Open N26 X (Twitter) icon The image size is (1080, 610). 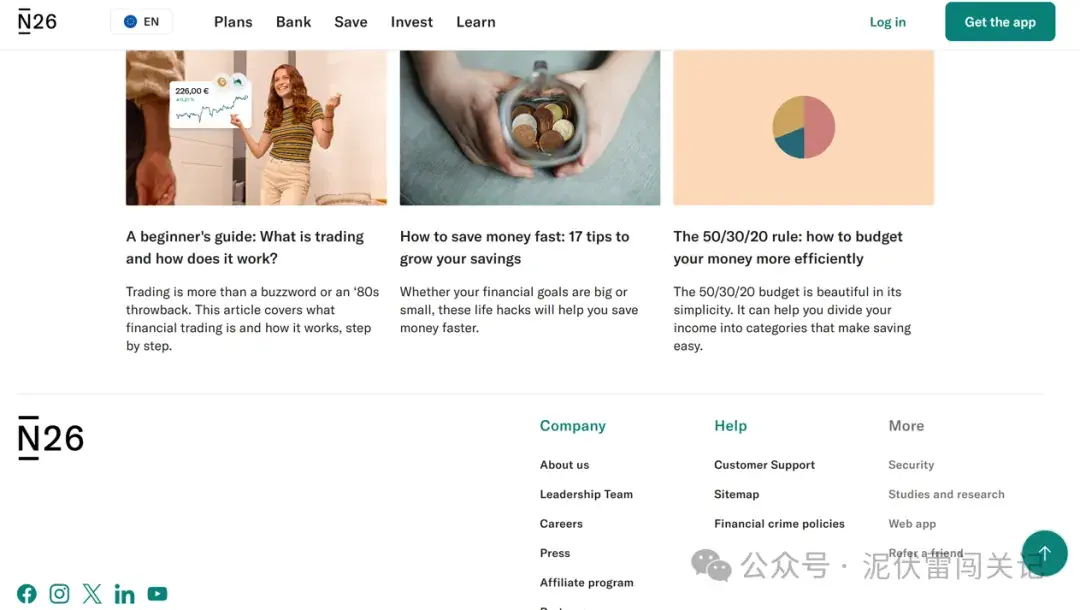pyautogui.click(x=92, y=594)
